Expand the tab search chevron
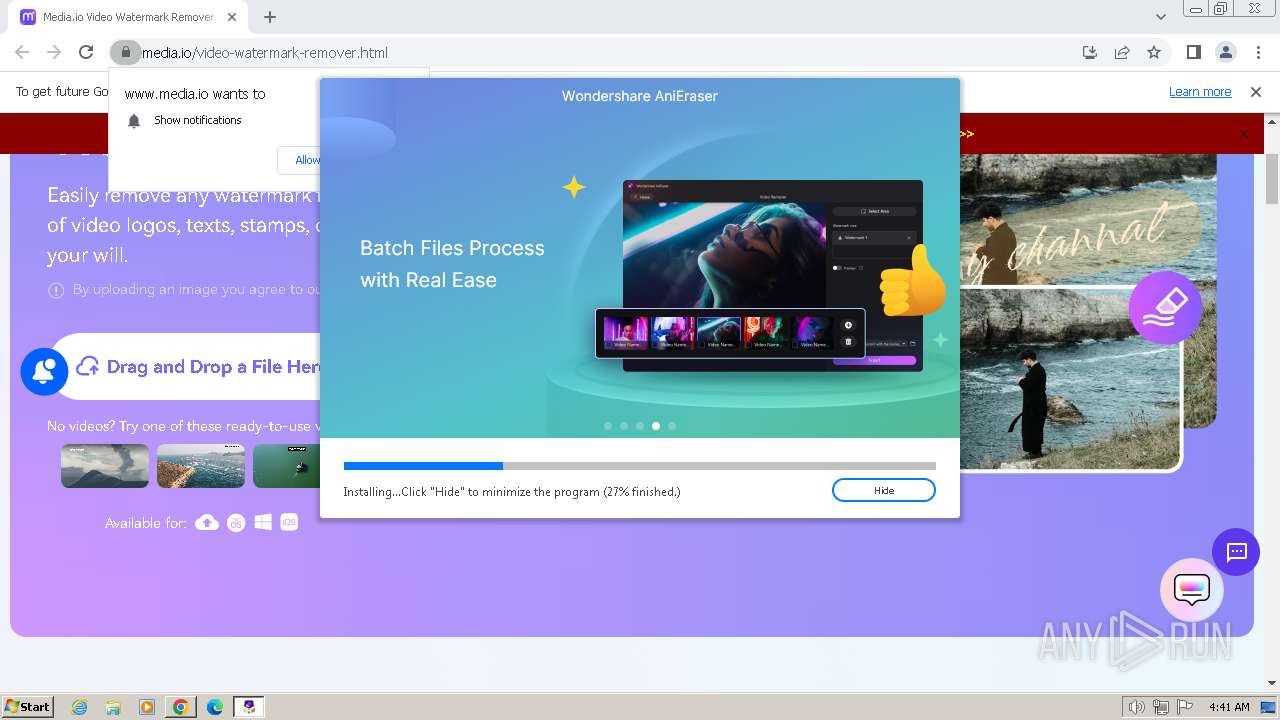Viewport: 1280px width, 720px height. [1160, 17]
